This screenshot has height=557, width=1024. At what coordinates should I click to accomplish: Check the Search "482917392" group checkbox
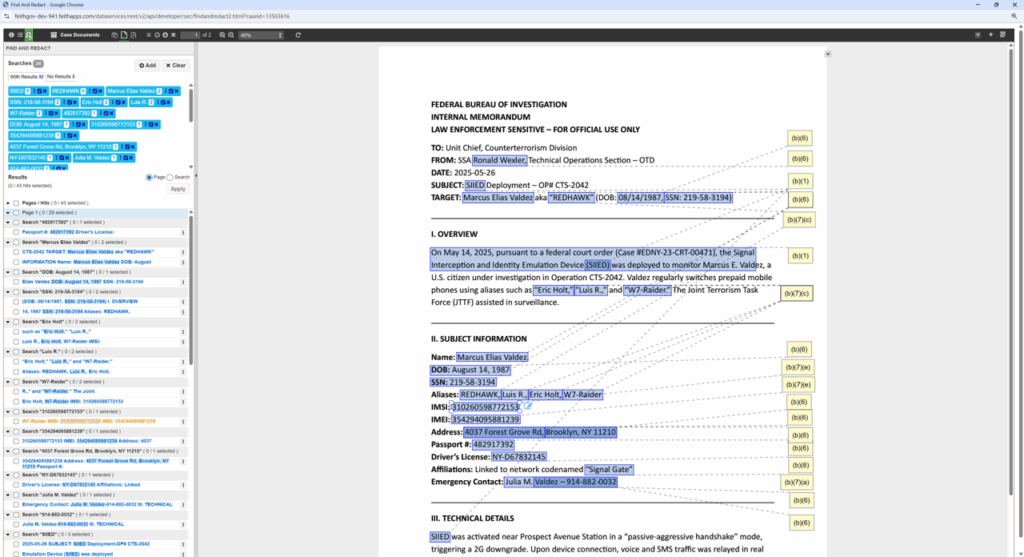(x=16, y=222)
